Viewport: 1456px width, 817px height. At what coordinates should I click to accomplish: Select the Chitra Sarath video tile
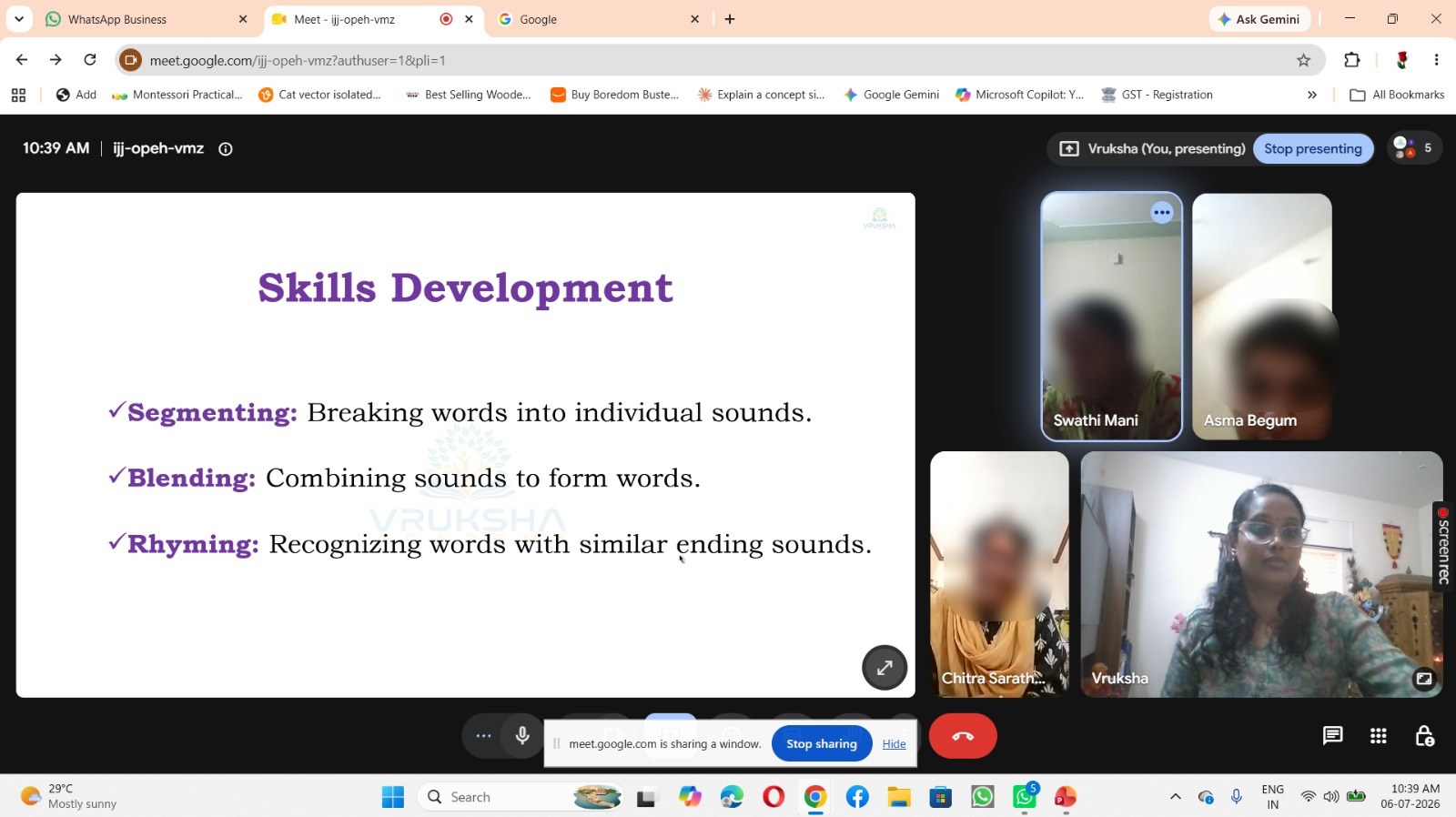999,574
